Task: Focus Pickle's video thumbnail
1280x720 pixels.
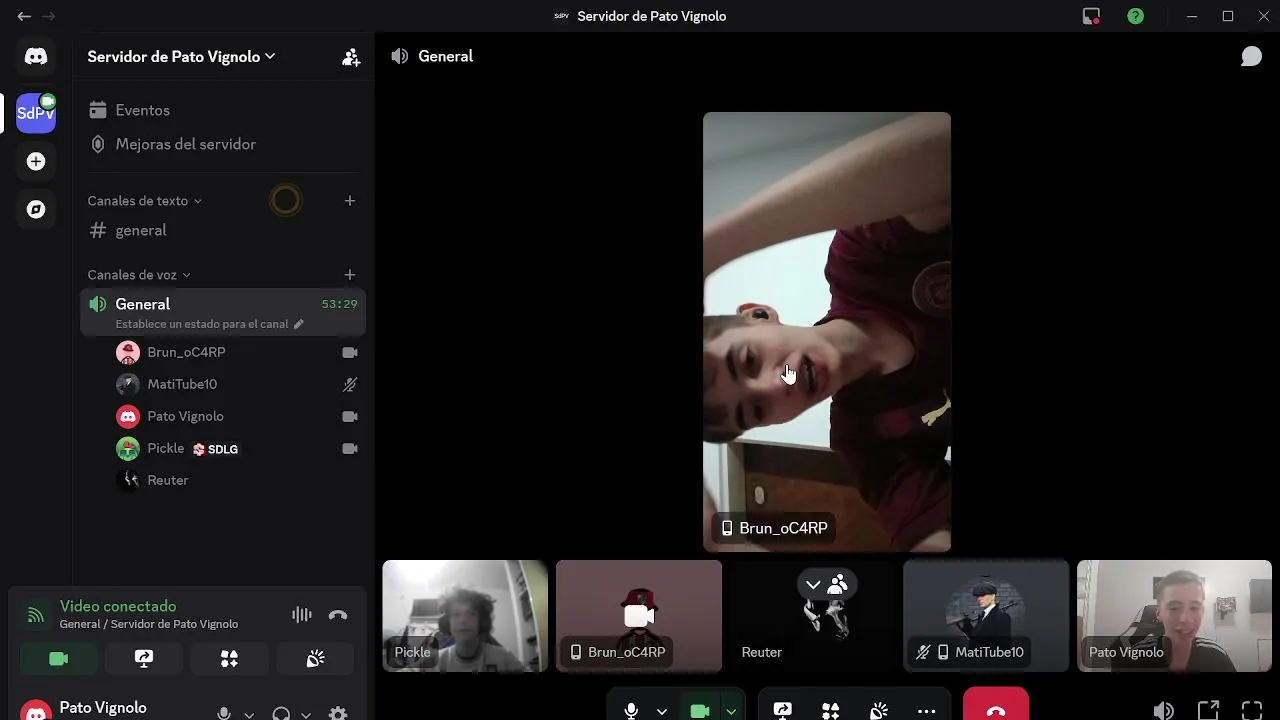Action: pos(465,616)
